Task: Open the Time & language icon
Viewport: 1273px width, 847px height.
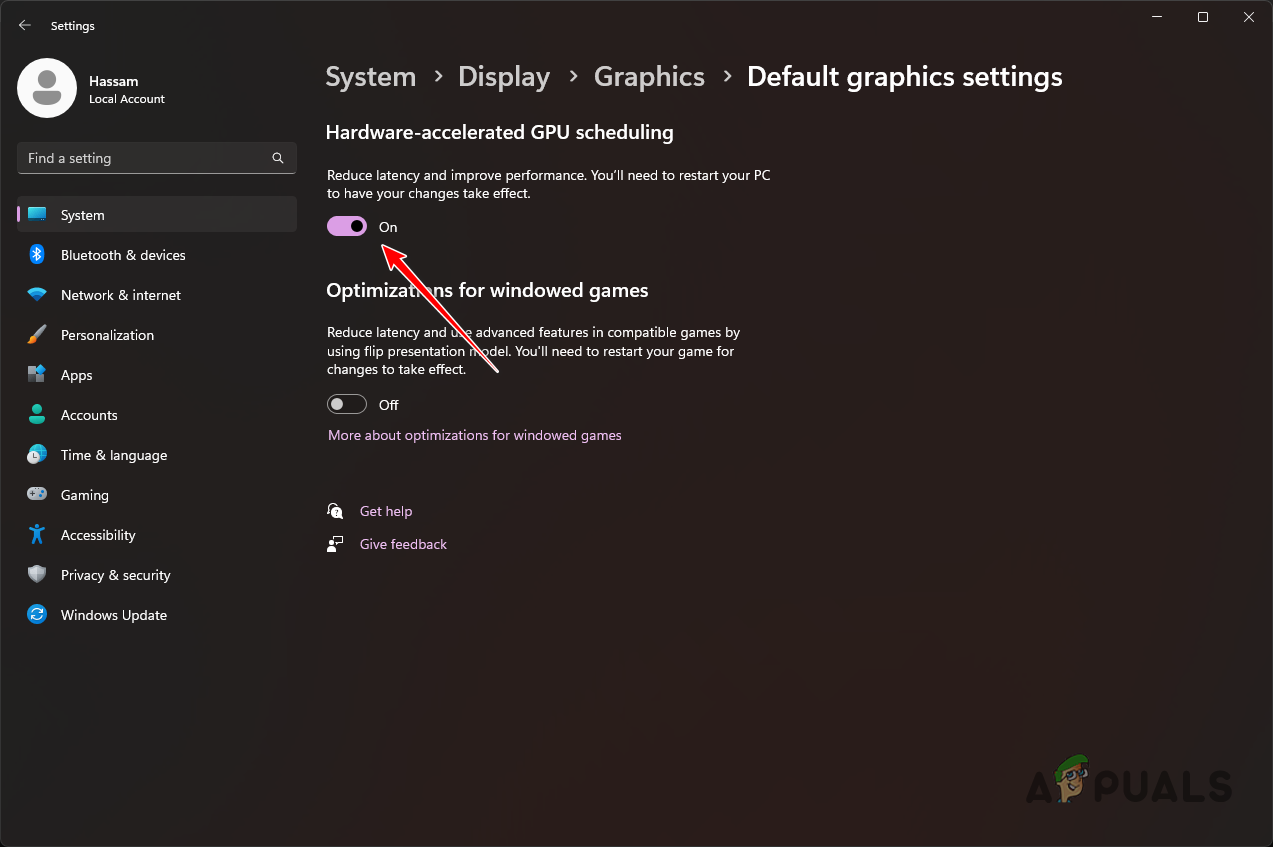Action: click(x=36, y=454)
